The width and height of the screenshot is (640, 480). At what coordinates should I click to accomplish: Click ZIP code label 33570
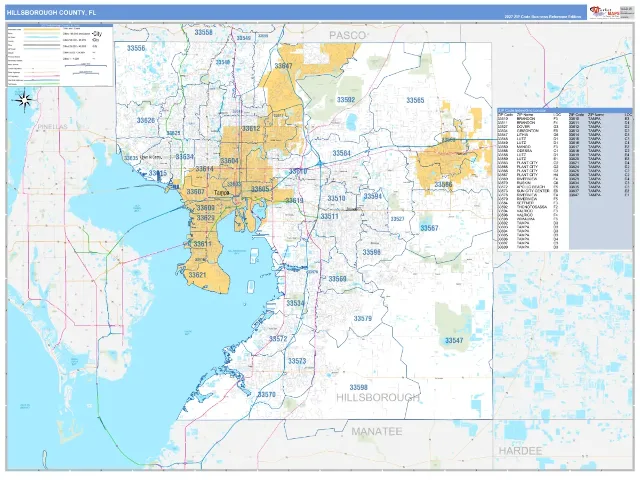pyautogui.click(x=267, y=395)
